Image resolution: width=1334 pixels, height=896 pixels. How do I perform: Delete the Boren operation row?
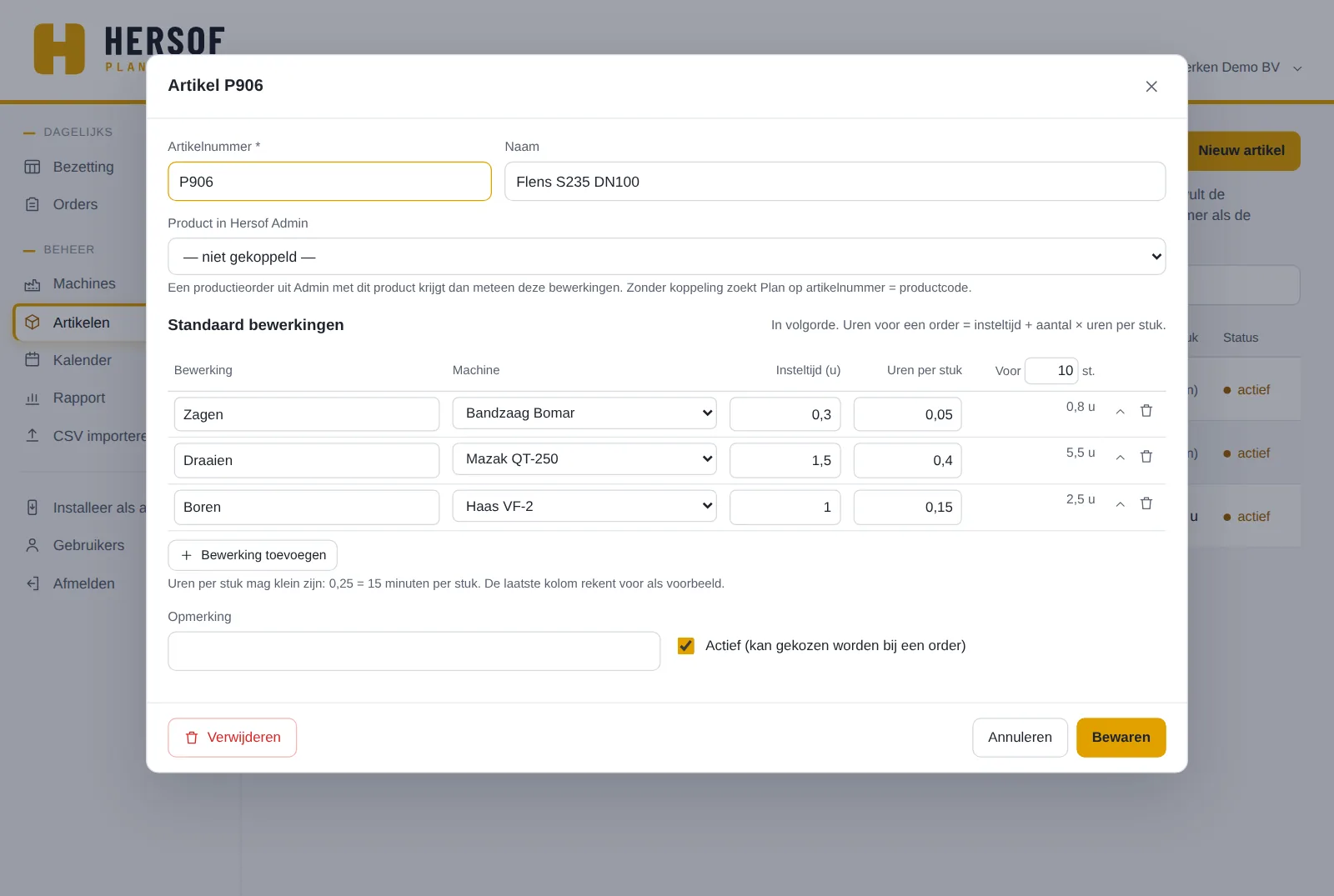point(1146,503)
